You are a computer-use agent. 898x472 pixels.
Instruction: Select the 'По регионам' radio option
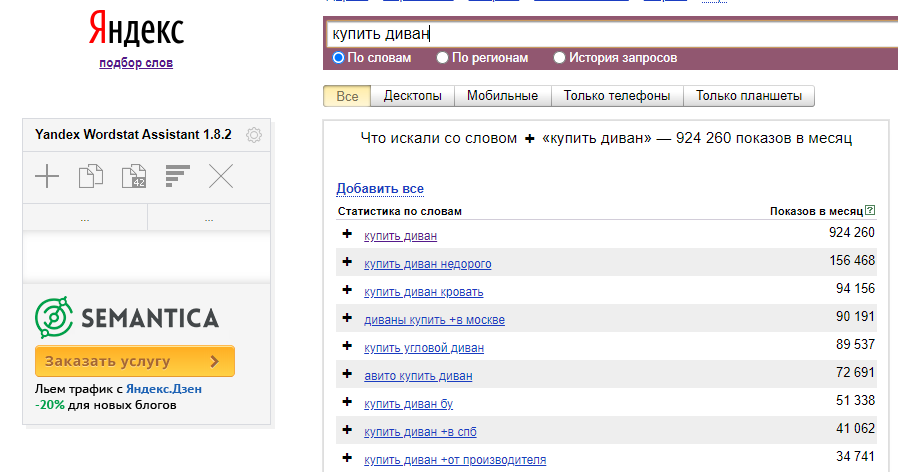click(x=443, y=58)
